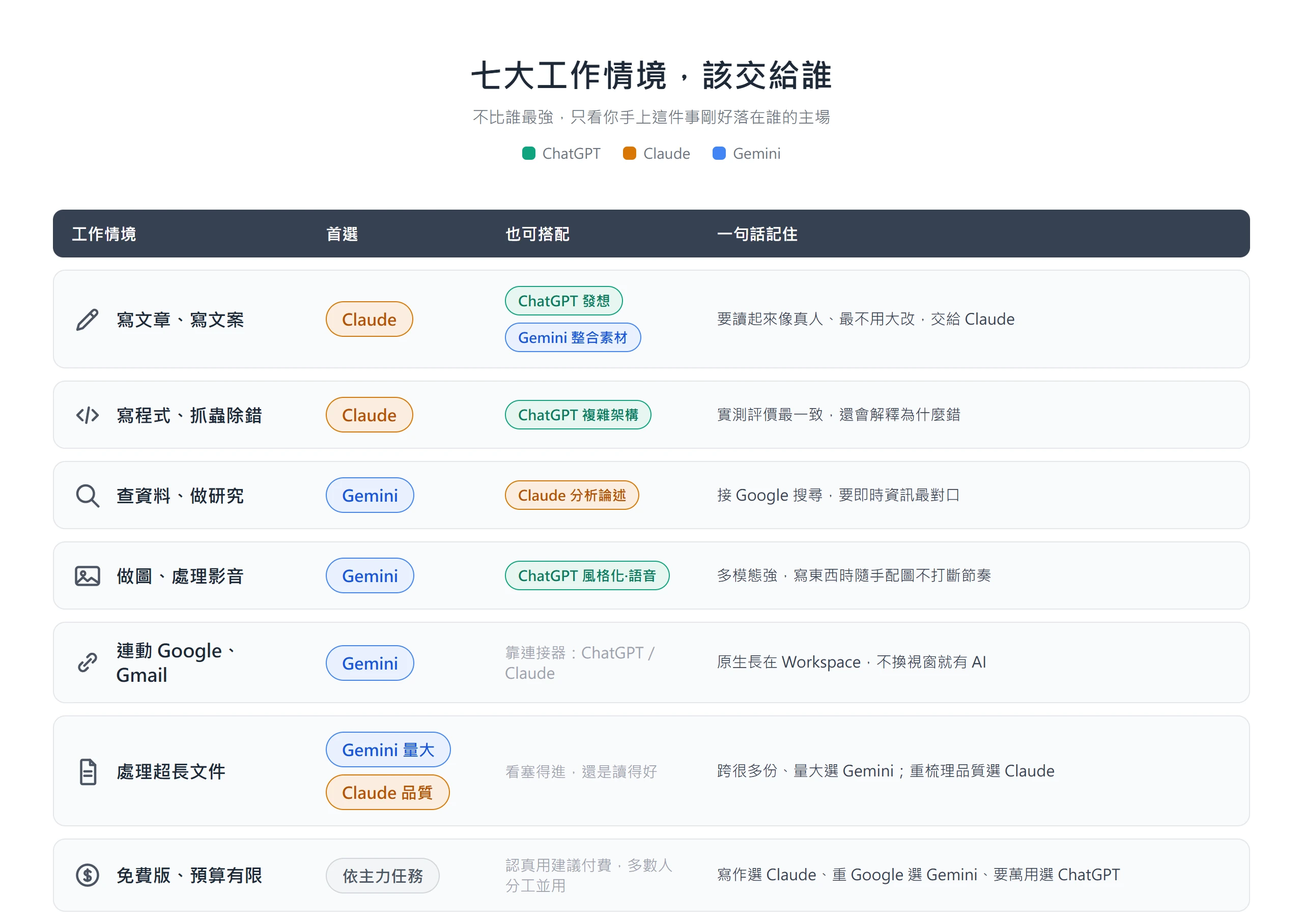This screenshot has width=1303, height=924.
Task: Click the ChatGPT 發想 tag
Action: 564,301
